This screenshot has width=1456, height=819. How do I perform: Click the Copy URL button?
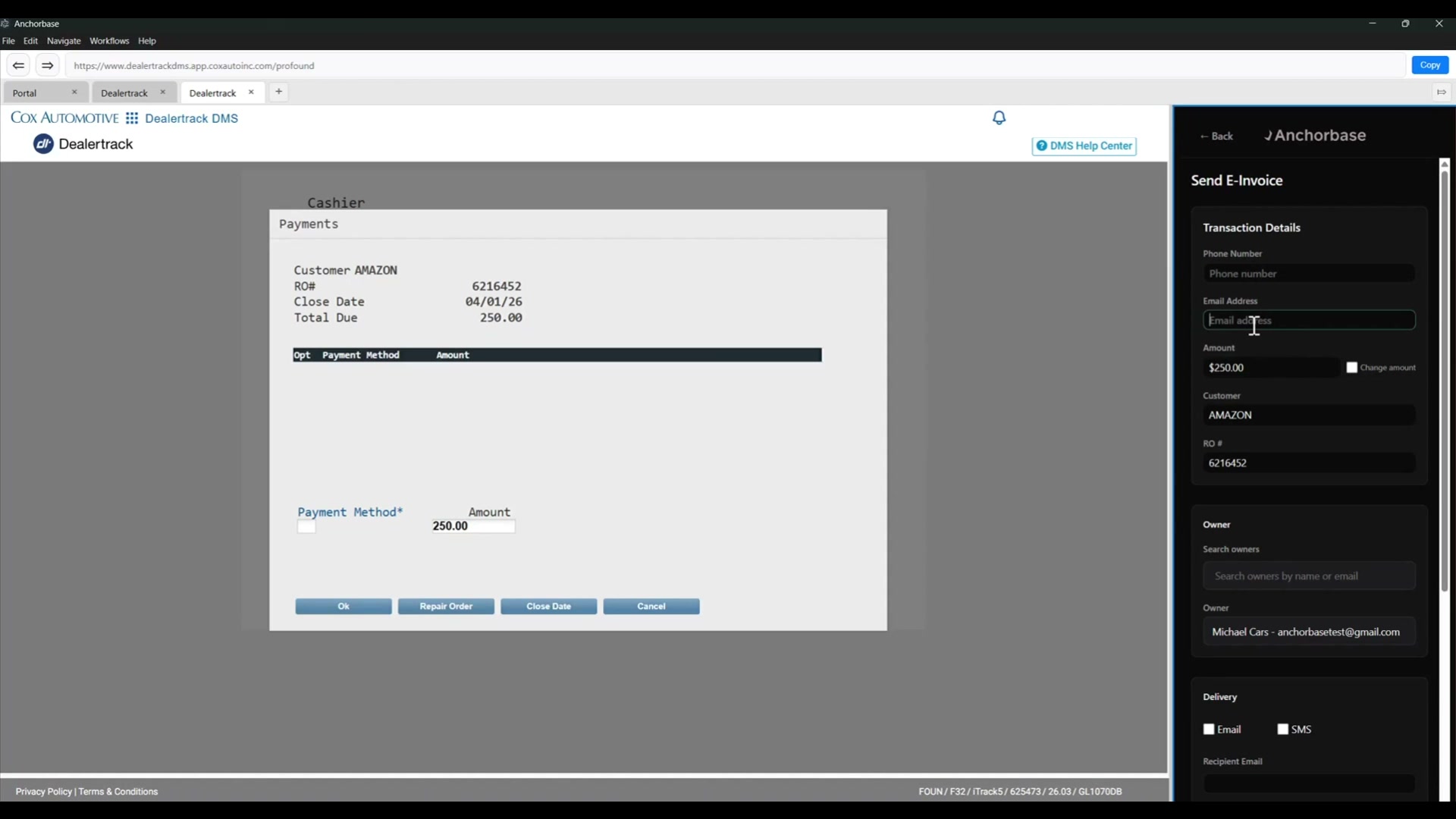(1429, 65)
